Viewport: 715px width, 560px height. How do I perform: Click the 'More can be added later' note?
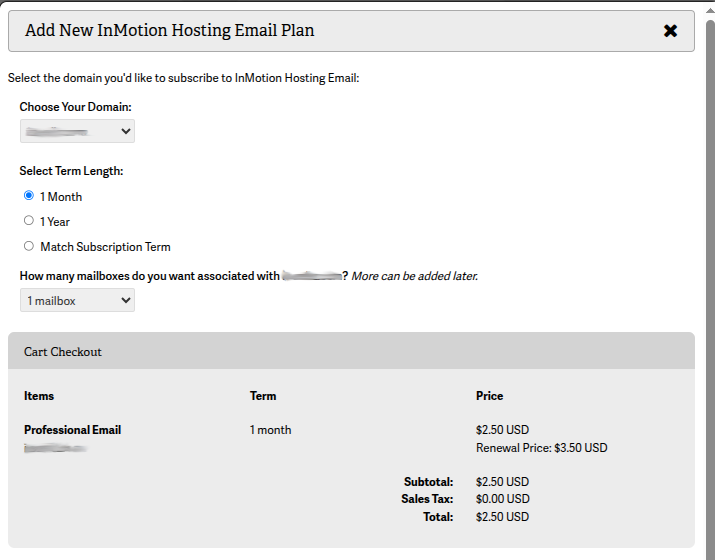tap(414, 276)
